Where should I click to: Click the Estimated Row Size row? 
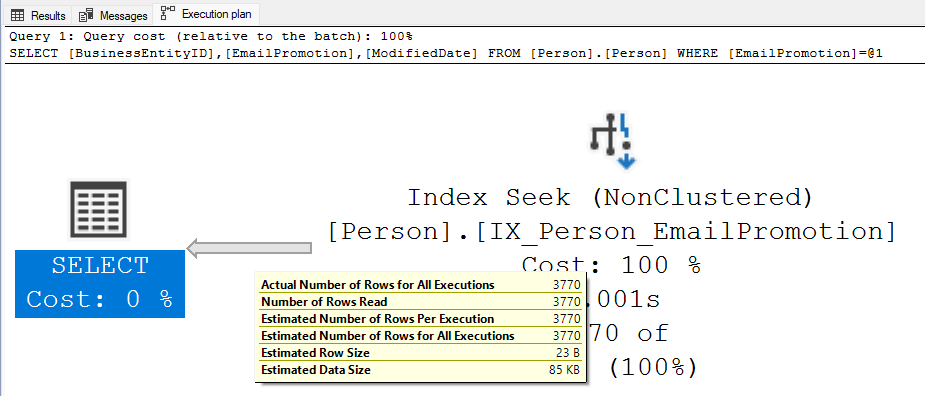421,353
